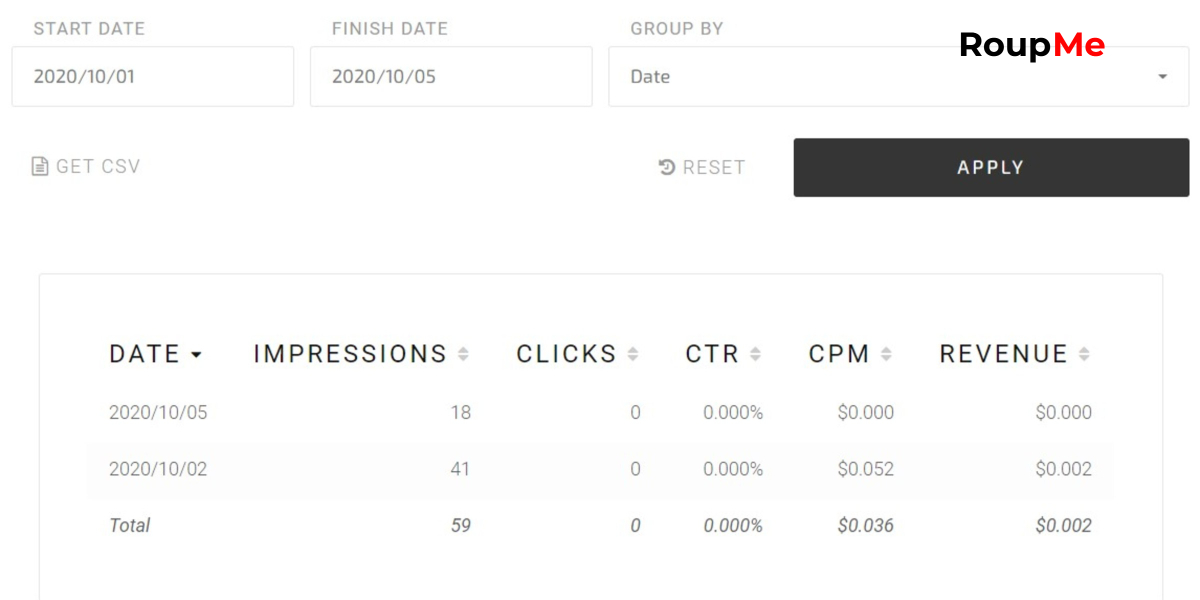Select the 2020/10/05 table row
The image size is (1200, 600).
tap(600, 412)
